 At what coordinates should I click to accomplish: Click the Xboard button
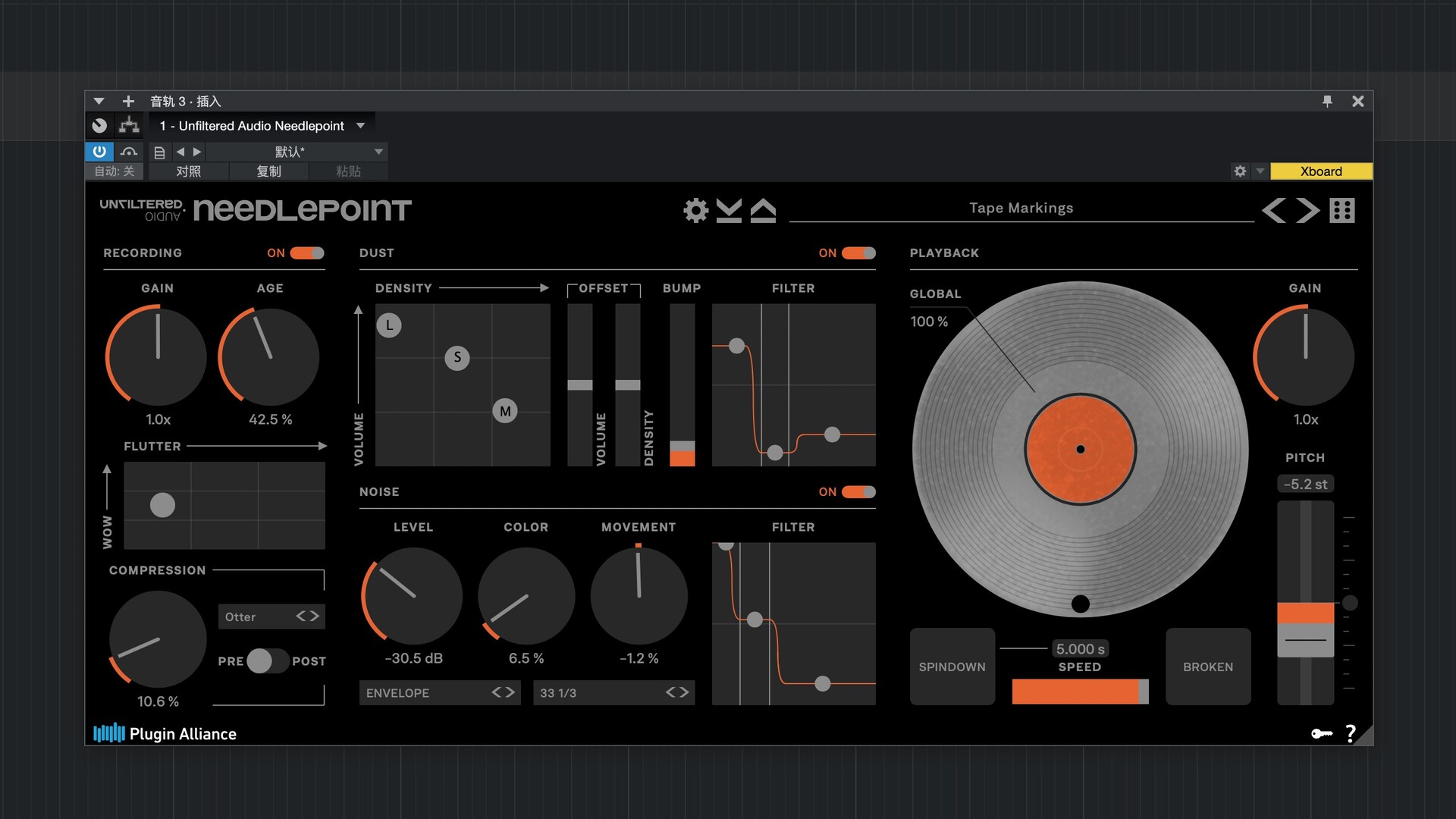[1321, 171]
